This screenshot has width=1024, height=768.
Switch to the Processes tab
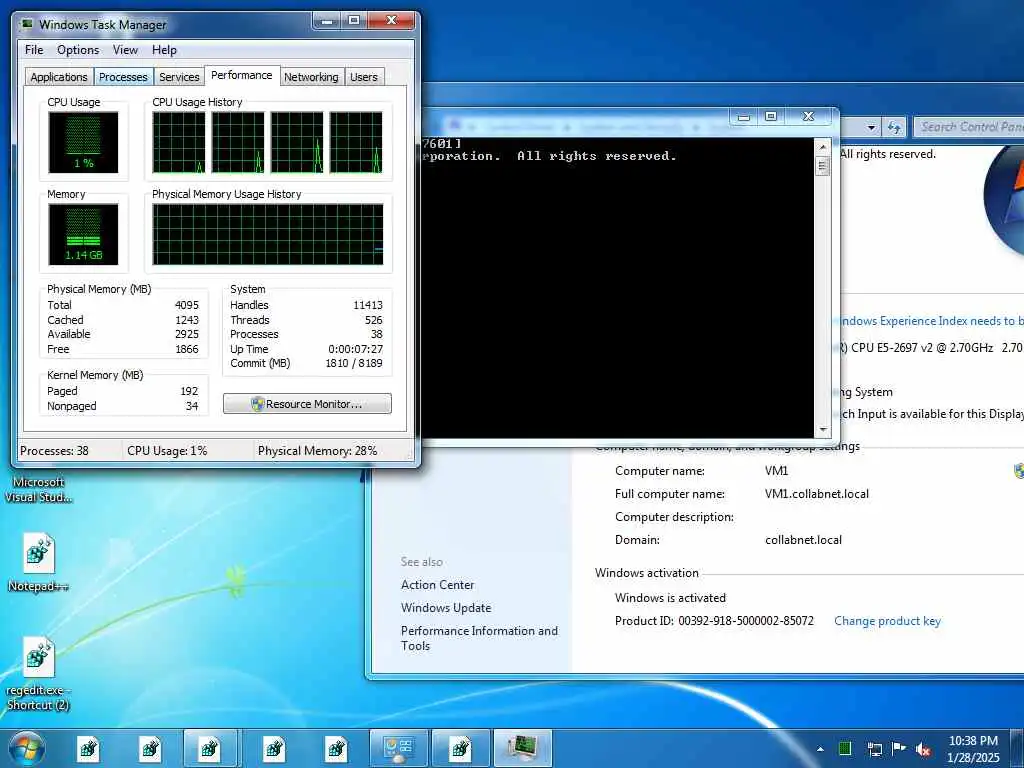[123, 76]
